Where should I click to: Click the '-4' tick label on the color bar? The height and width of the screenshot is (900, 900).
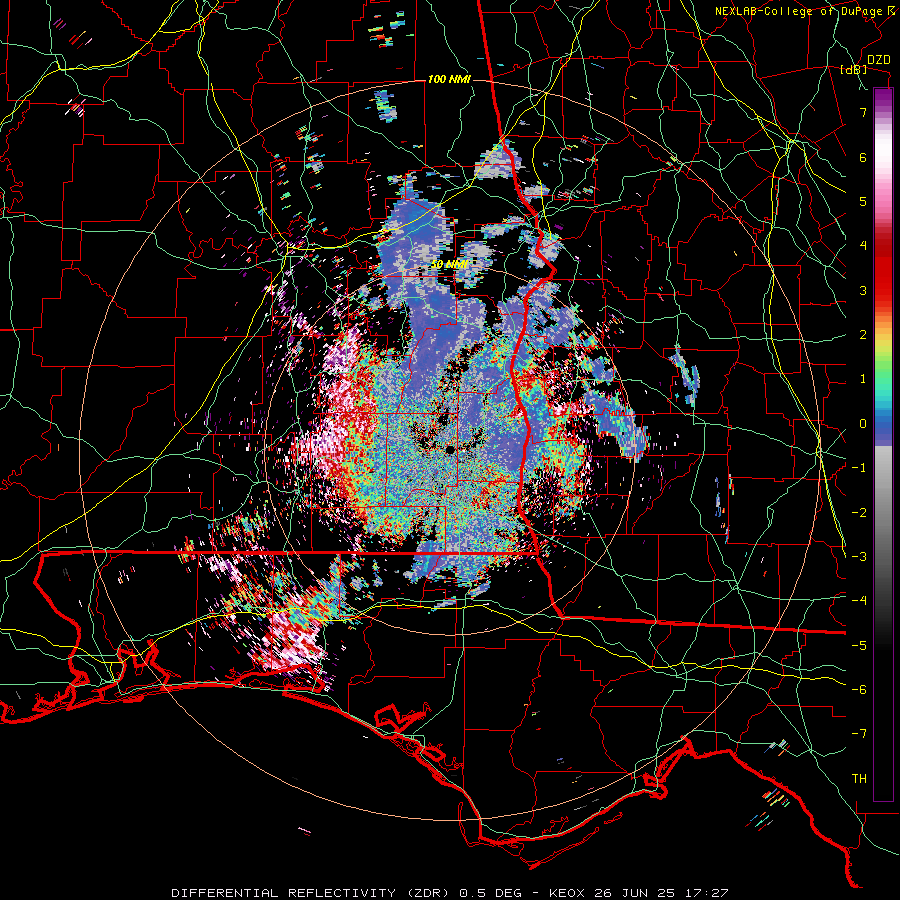coord(859,601)
